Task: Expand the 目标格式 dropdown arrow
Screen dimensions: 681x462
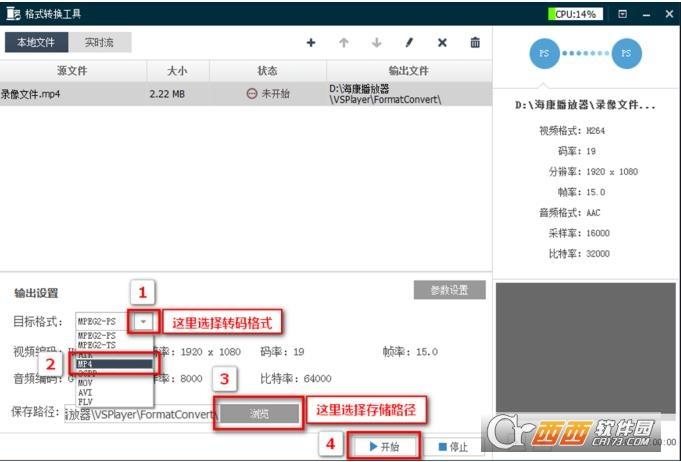Action: [143, 322]
